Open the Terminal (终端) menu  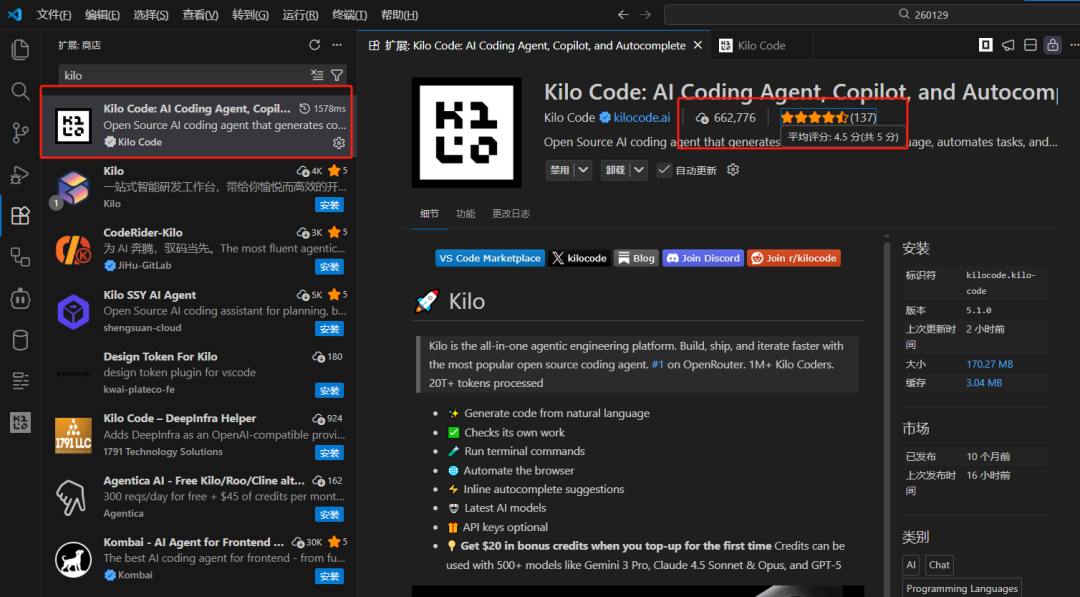(349, 14)
